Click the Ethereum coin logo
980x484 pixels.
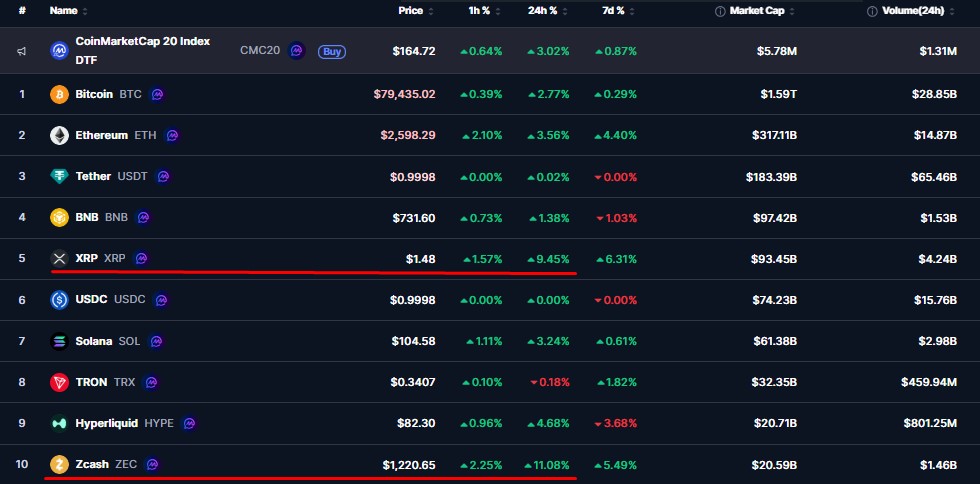click(x=59, y=136)
